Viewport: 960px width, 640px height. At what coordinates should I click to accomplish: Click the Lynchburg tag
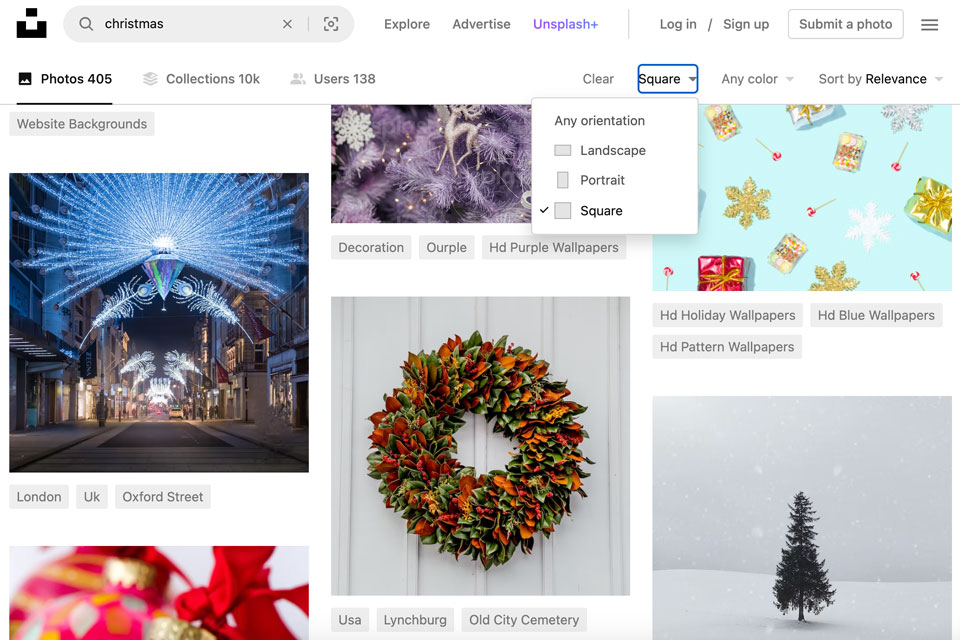pos(415,620)
